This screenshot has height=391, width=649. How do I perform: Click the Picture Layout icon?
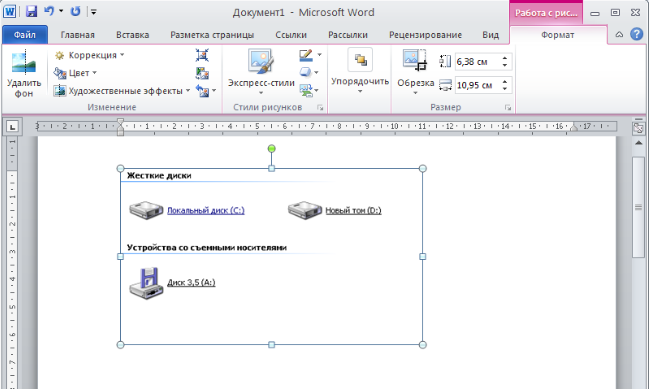click(306, 90)
